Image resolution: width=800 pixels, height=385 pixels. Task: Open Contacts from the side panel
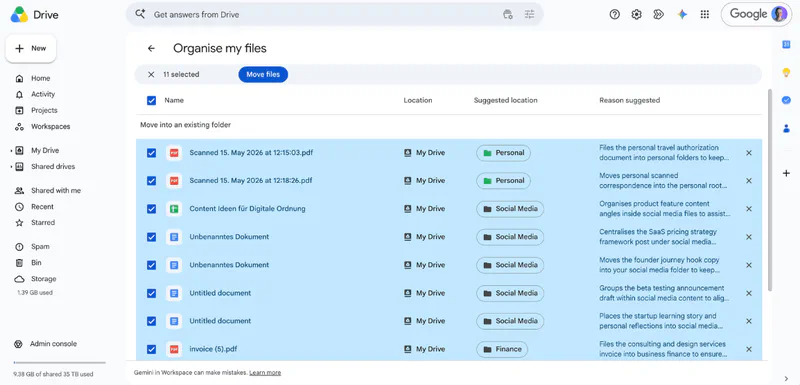click(786, 129)
